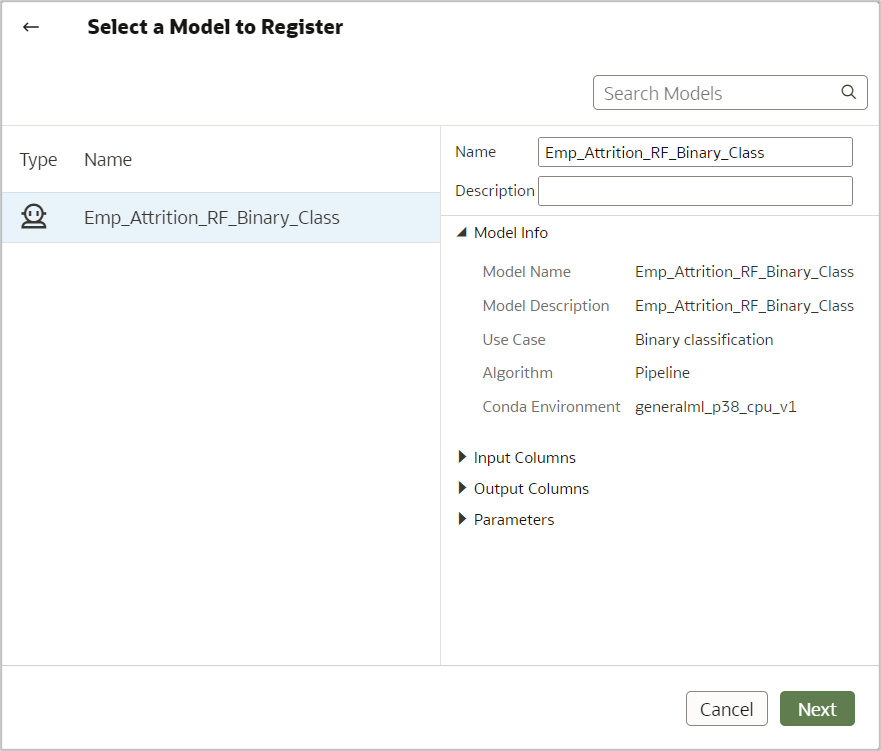The image size is (881, 751).
Task: Expand the Output Columns section
Action: click(x=462, y=488)
